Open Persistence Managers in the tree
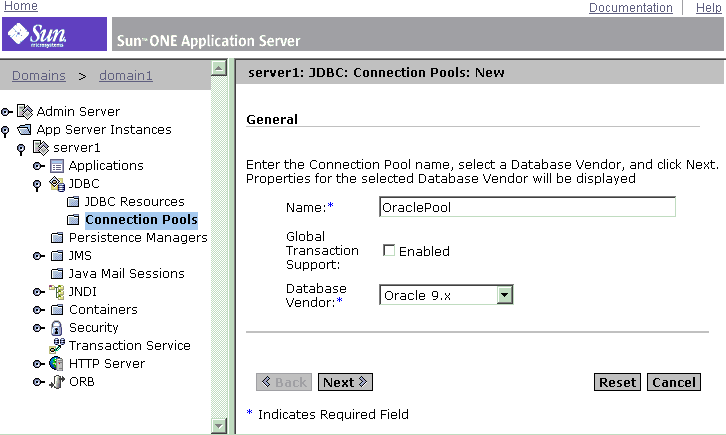The width and height of the screenshot is (726, 435). pos(138,238)
